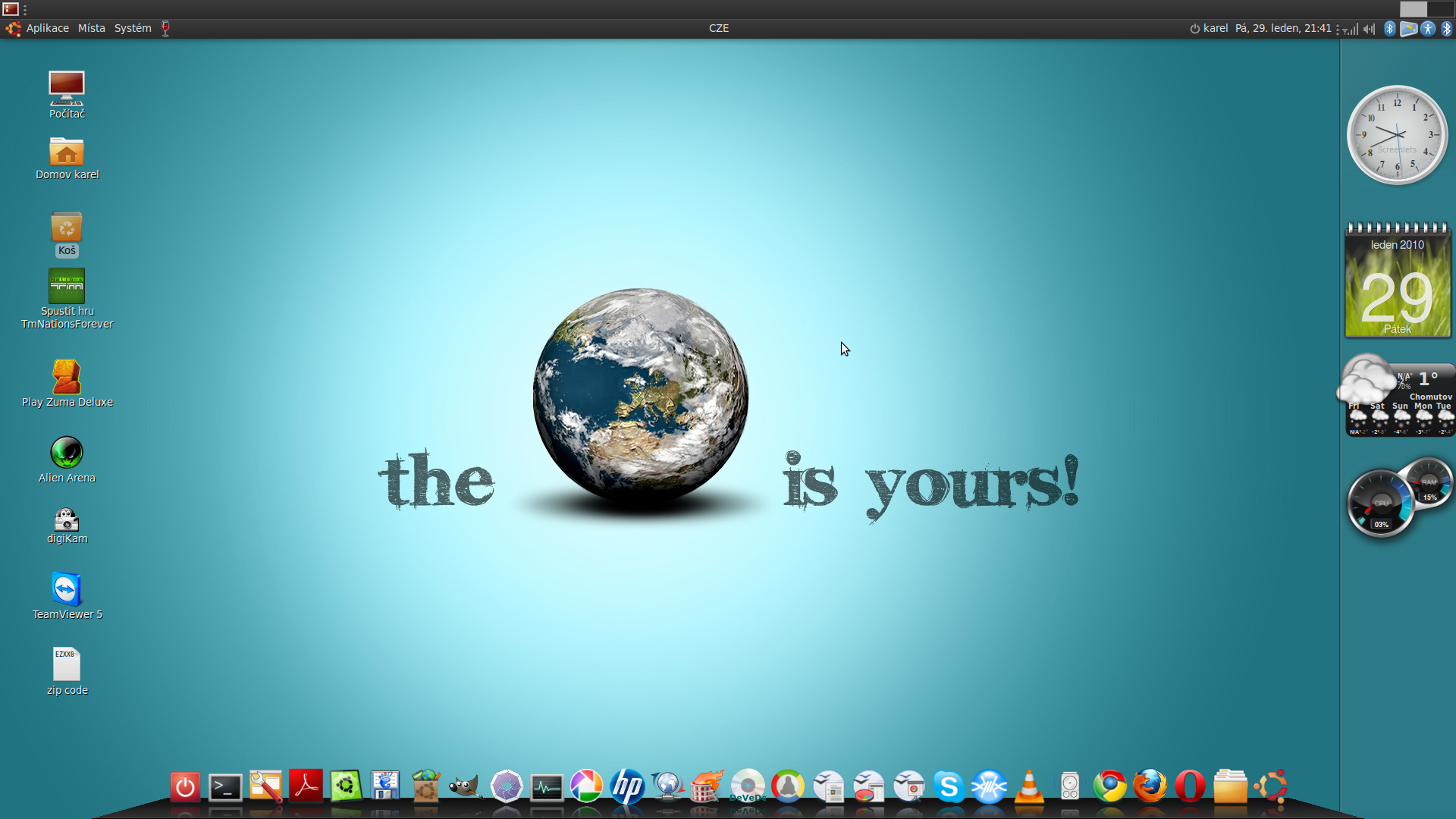This screenshot has width=1456, height=819.
Task: Open the file manager folder dock icon
Action: 1230,786
